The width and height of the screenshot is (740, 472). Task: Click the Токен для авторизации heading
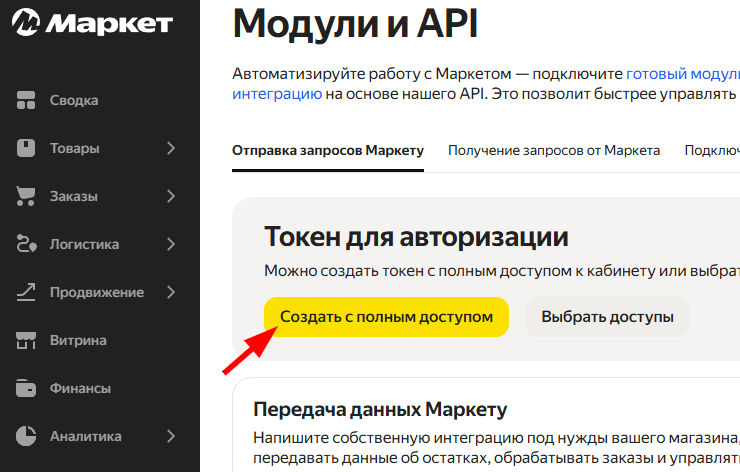pyautogui.click(x=416, y=237)
